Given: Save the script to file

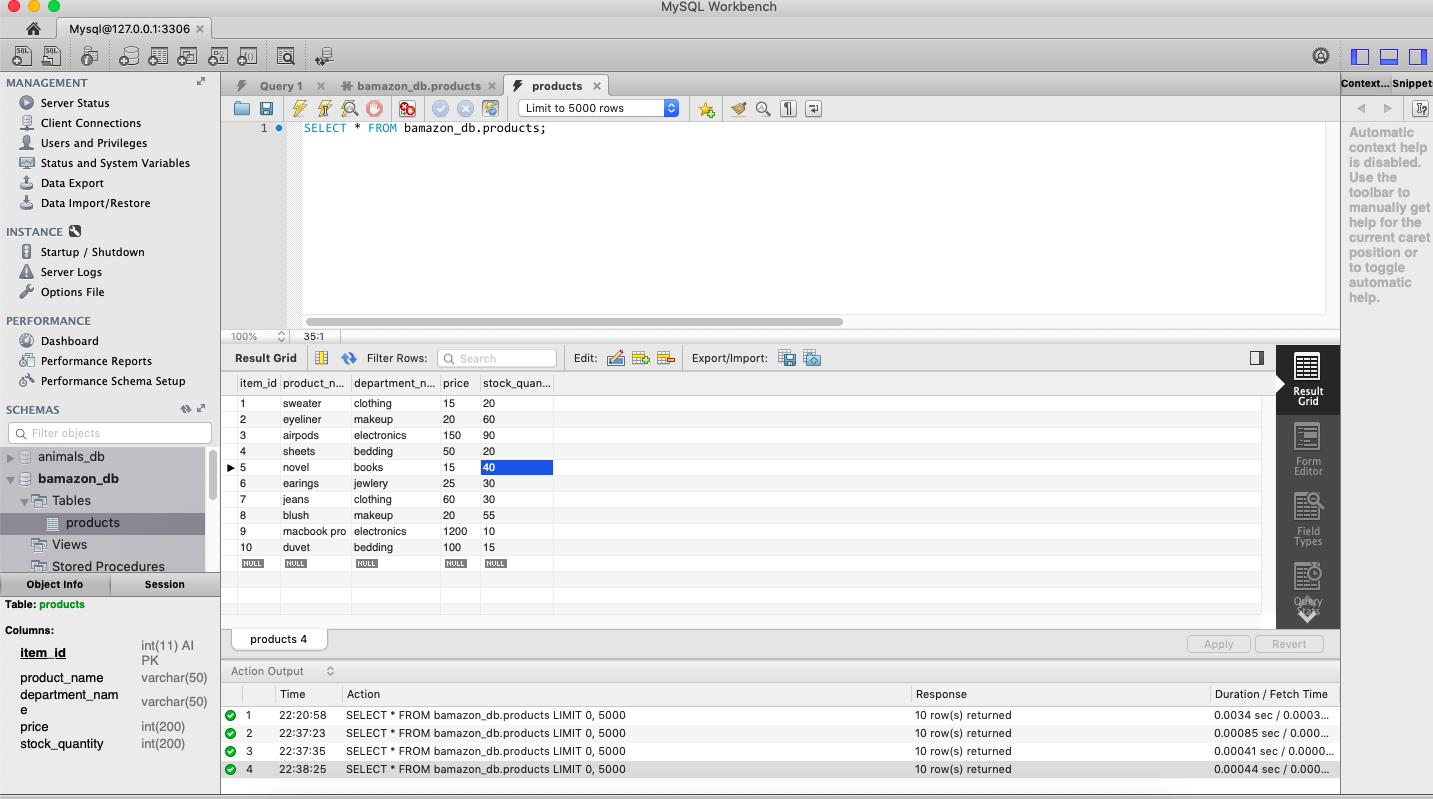Looking at the screenshot, I should click(x=266, y=108).
